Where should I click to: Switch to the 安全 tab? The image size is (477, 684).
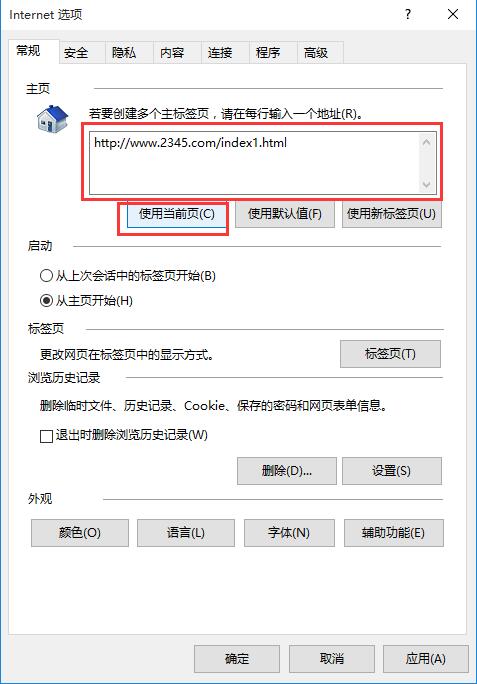[76, 53]
